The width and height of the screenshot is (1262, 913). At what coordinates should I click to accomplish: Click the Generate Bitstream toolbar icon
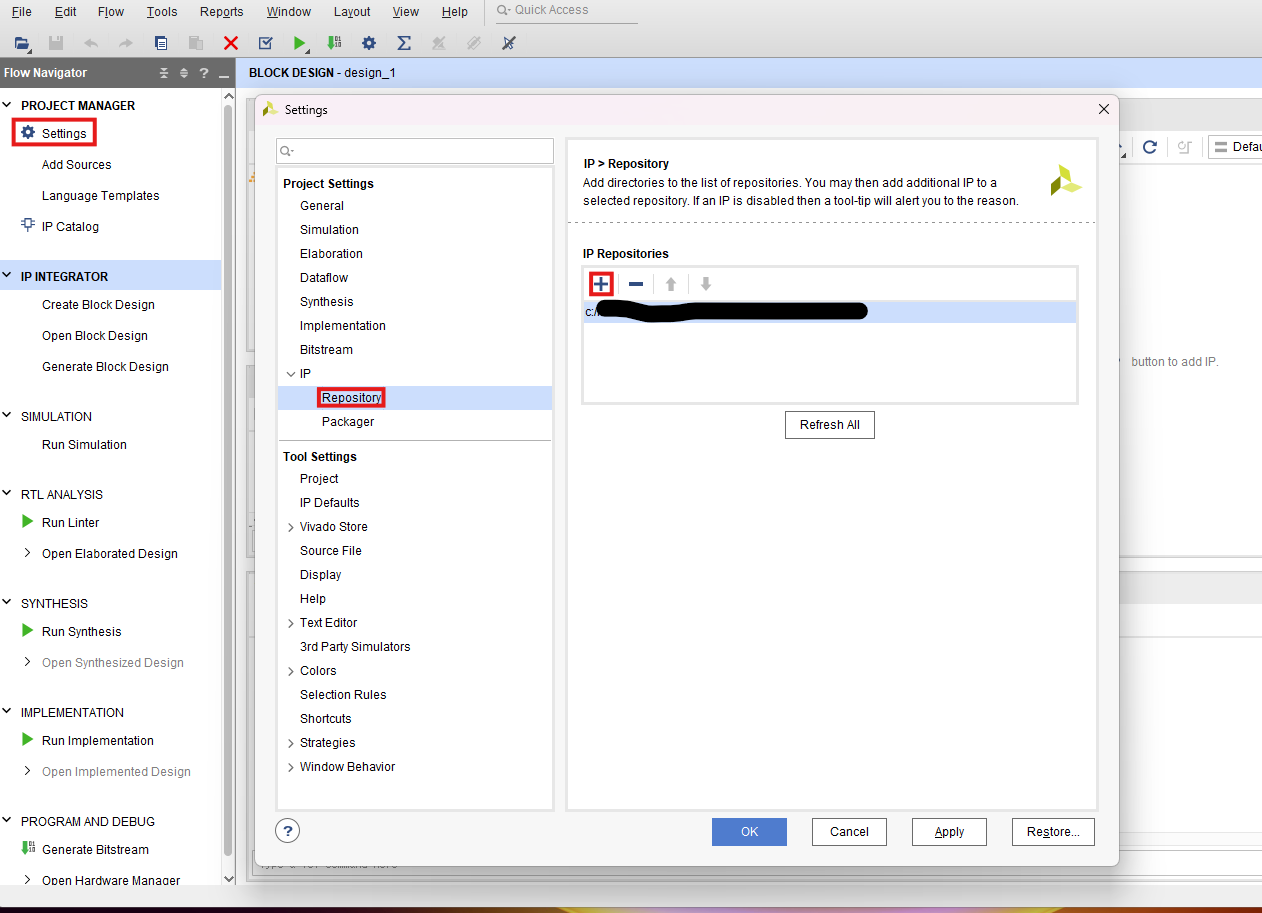335,43
